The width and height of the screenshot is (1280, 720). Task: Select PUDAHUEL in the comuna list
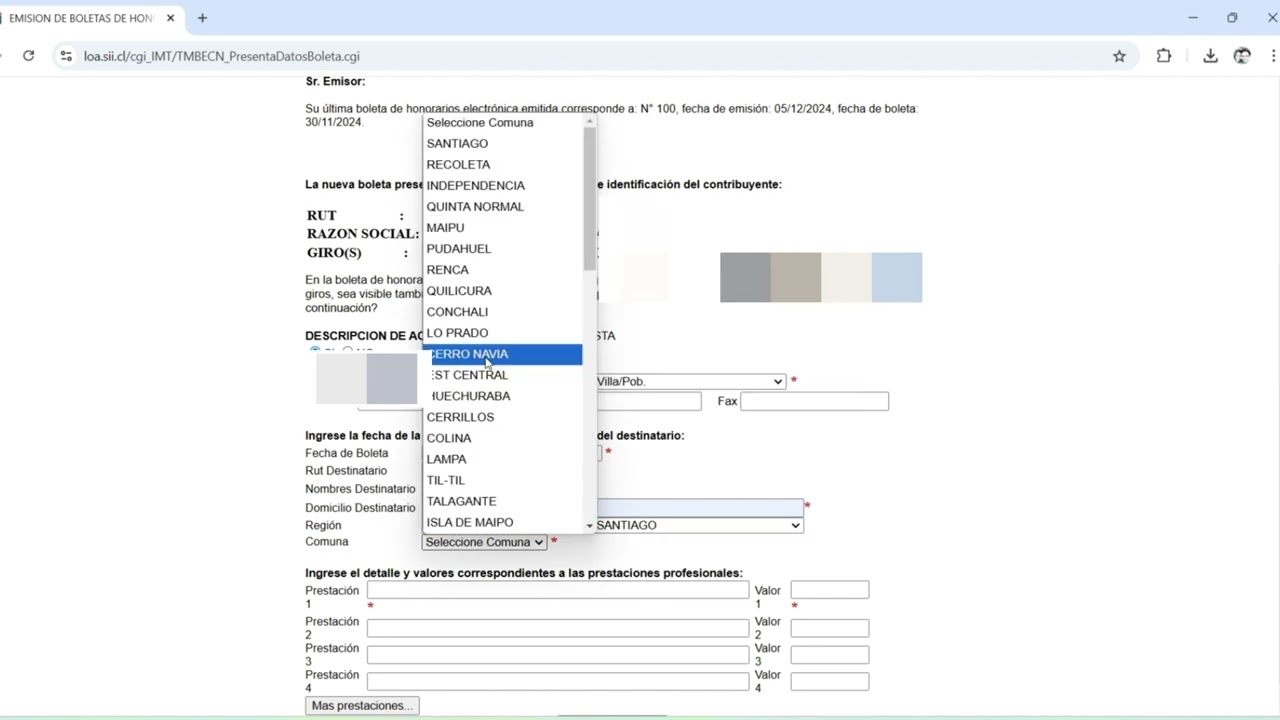click(x=503, y=248)
